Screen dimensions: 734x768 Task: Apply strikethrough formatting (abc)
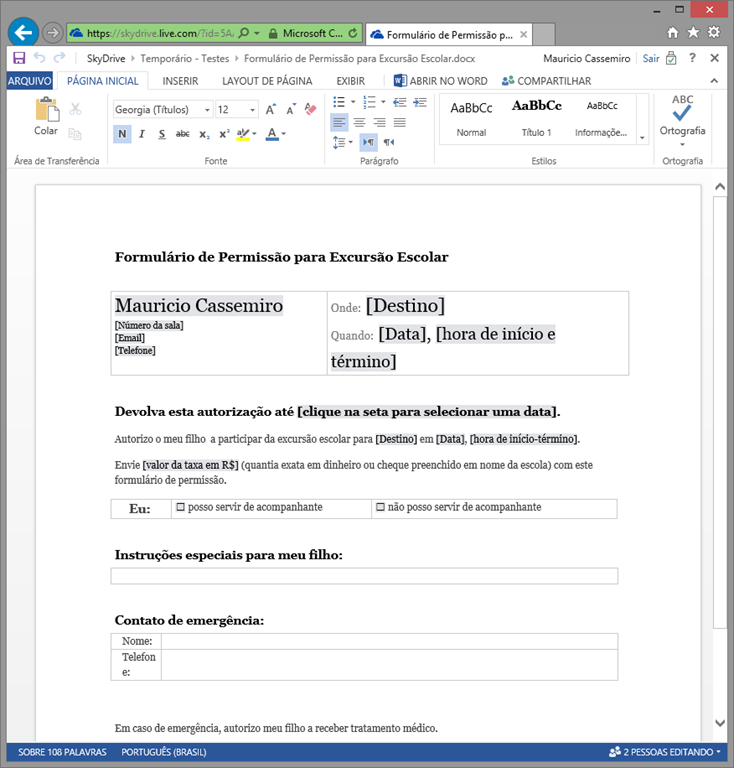tap(182, 134)
